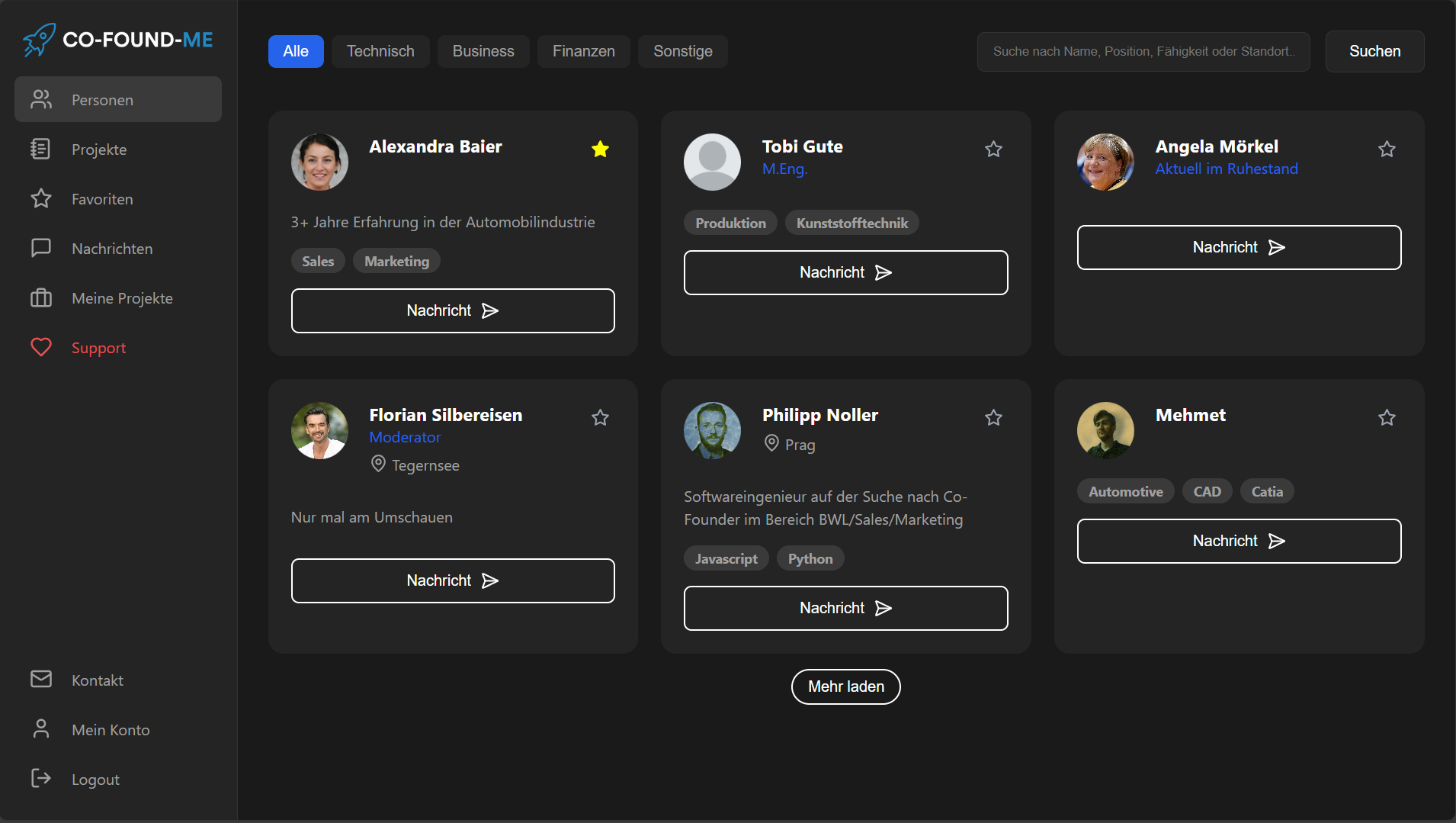Open Favoriten star icon in sidebar
The width and height of the screenshot is (1456, 823).
coord(41,199)
